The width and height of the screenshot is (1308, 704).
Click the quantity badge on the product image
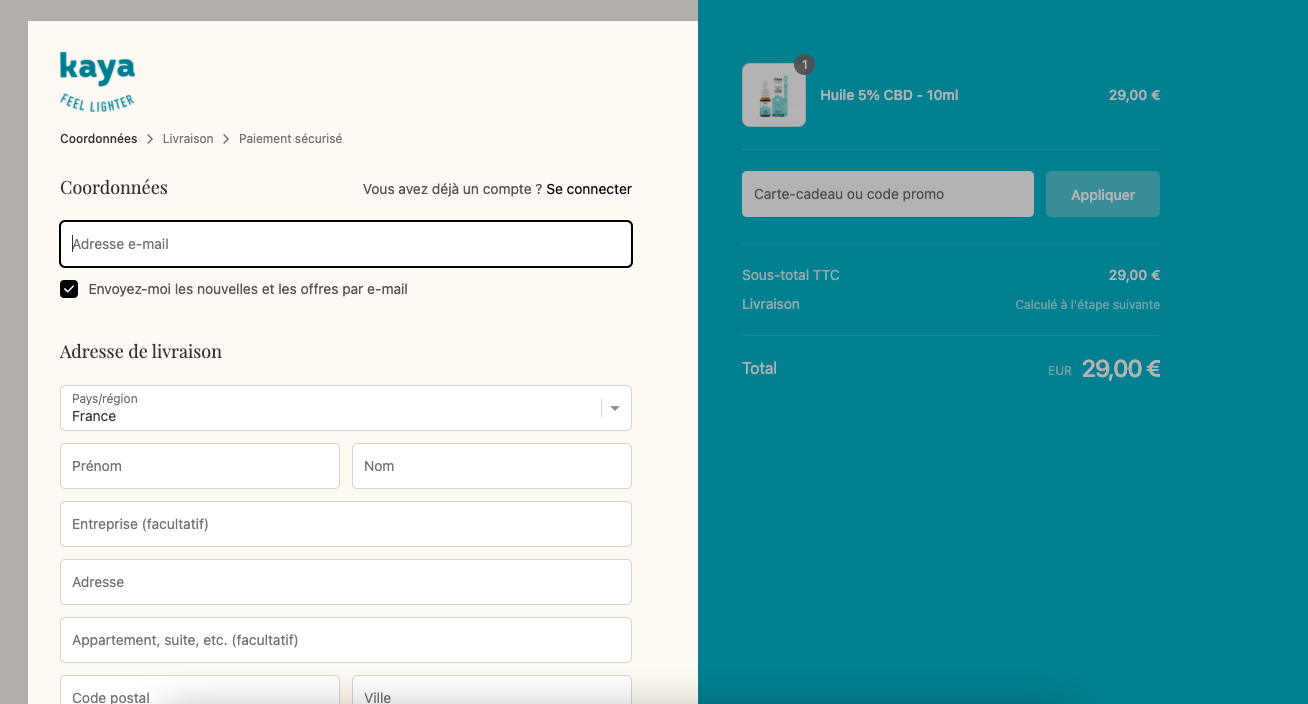tap(804, 65)
